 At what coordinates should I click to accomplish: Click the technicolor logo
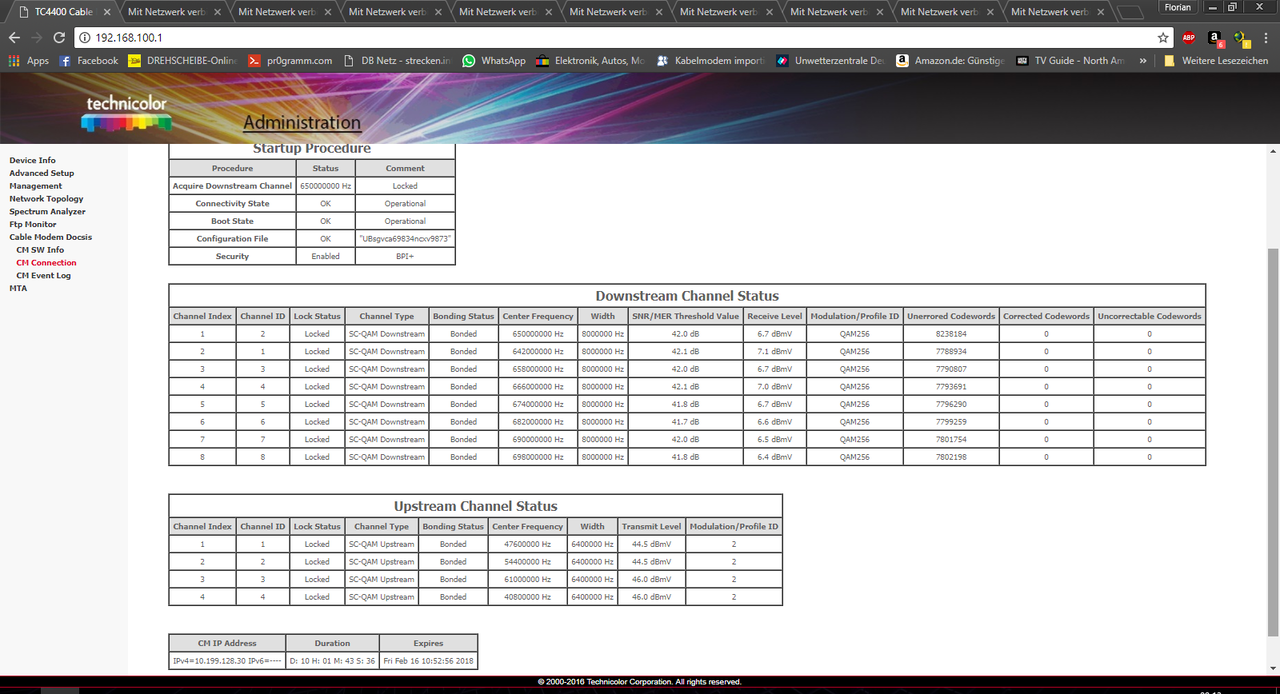tap(126, 113)
